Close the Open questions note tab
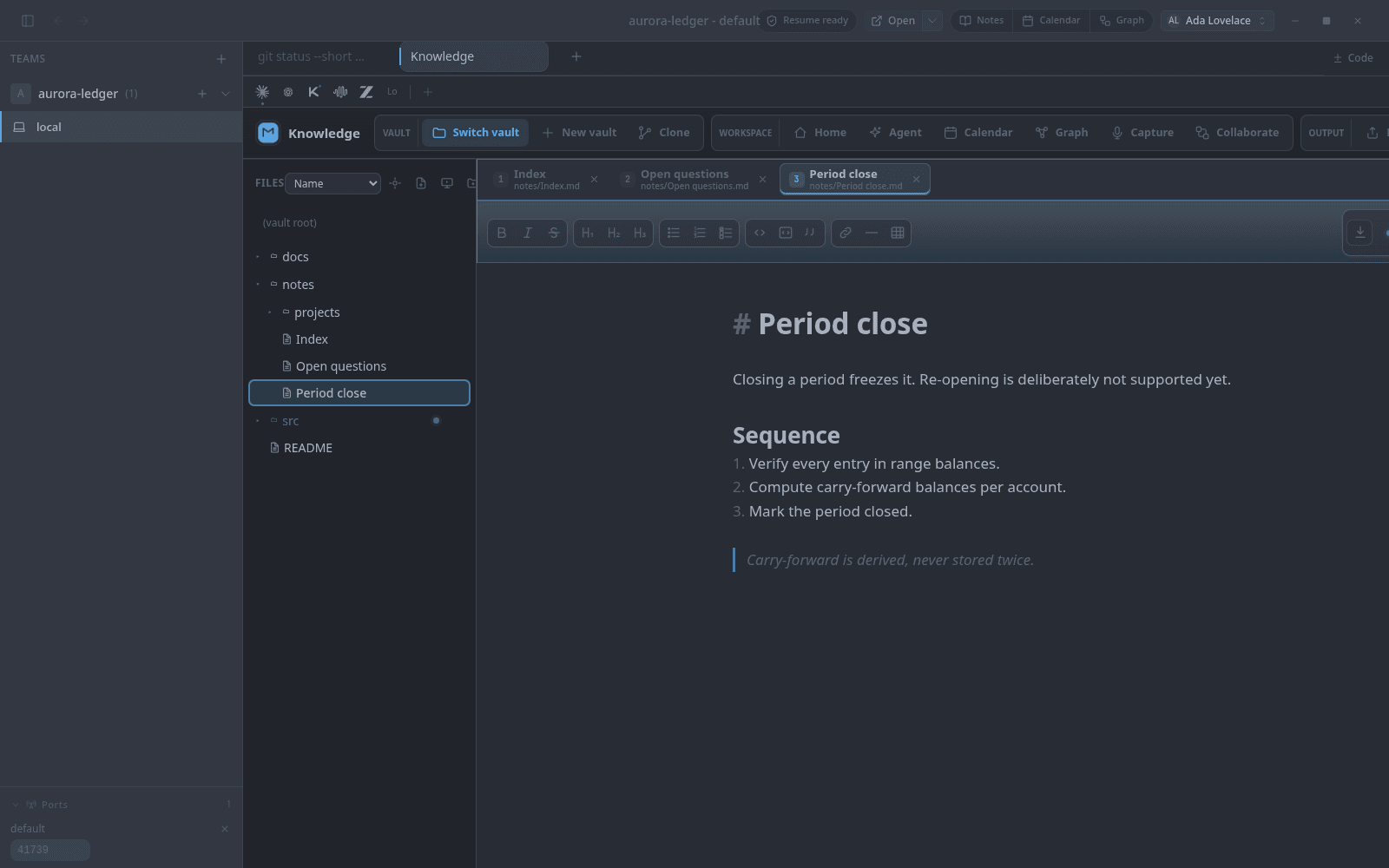The height and width of the screenshot is (868, 1389). [x=763, y=179]
